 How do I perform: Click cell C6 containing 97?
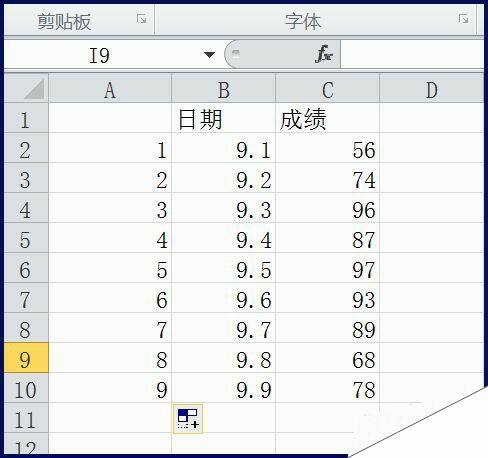point(328,268)
